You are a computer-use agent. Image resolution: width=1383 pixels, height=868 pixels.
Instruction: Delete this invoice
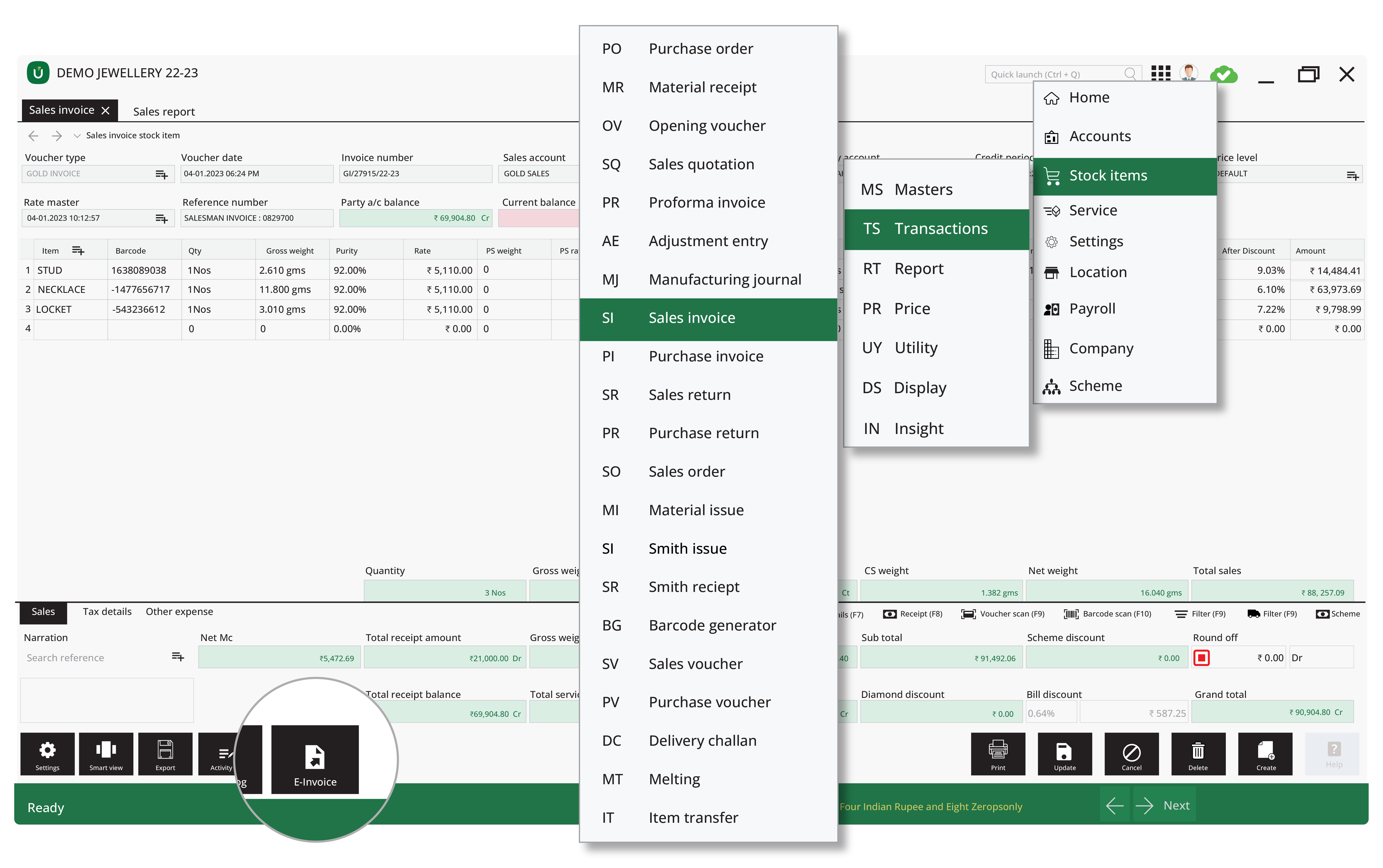click(1198, 753)
